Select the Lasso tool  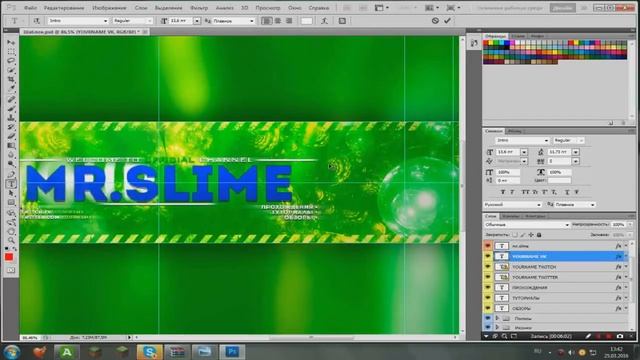pos(11,61)
